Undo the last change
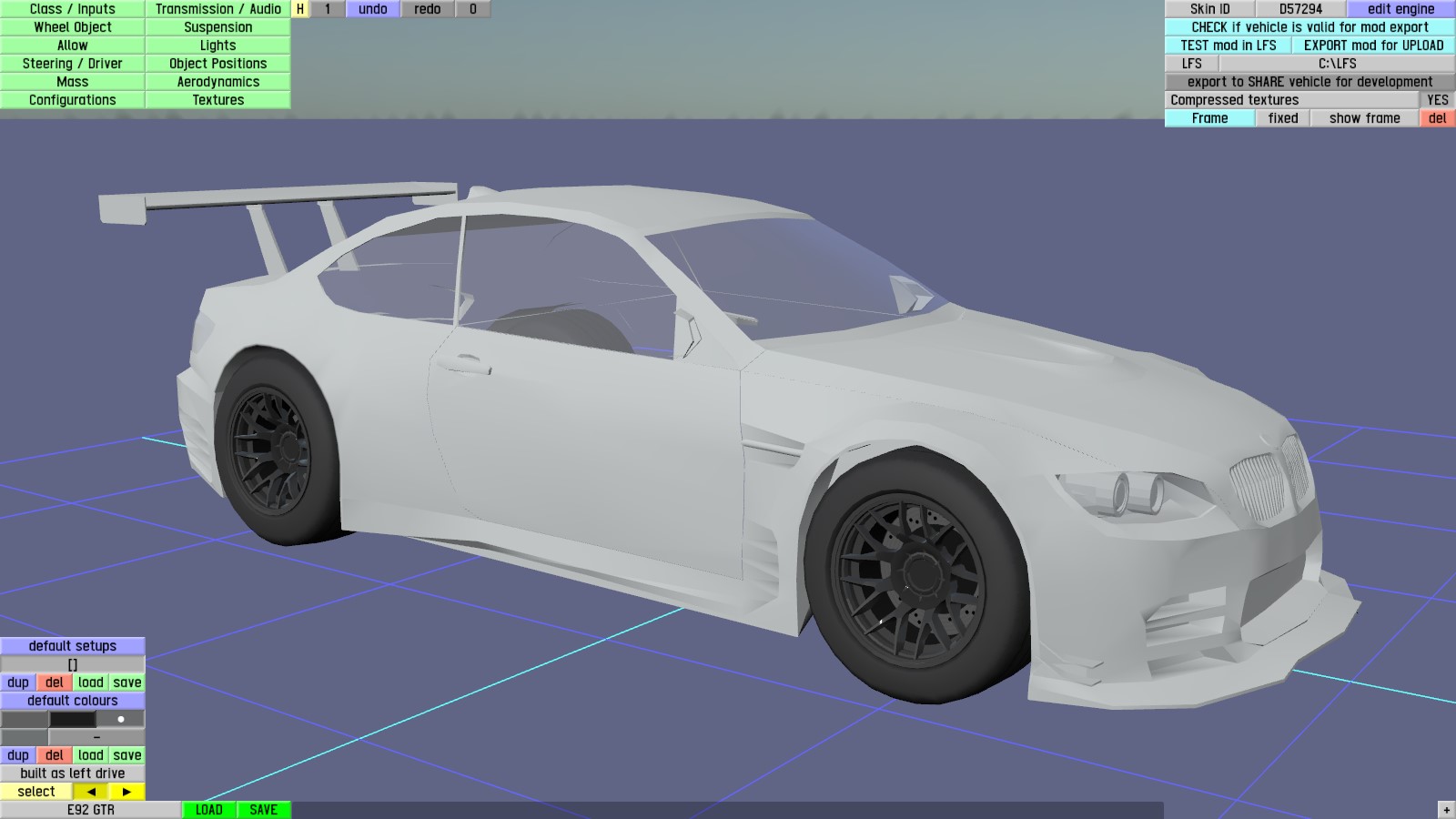 pos(373,9)
